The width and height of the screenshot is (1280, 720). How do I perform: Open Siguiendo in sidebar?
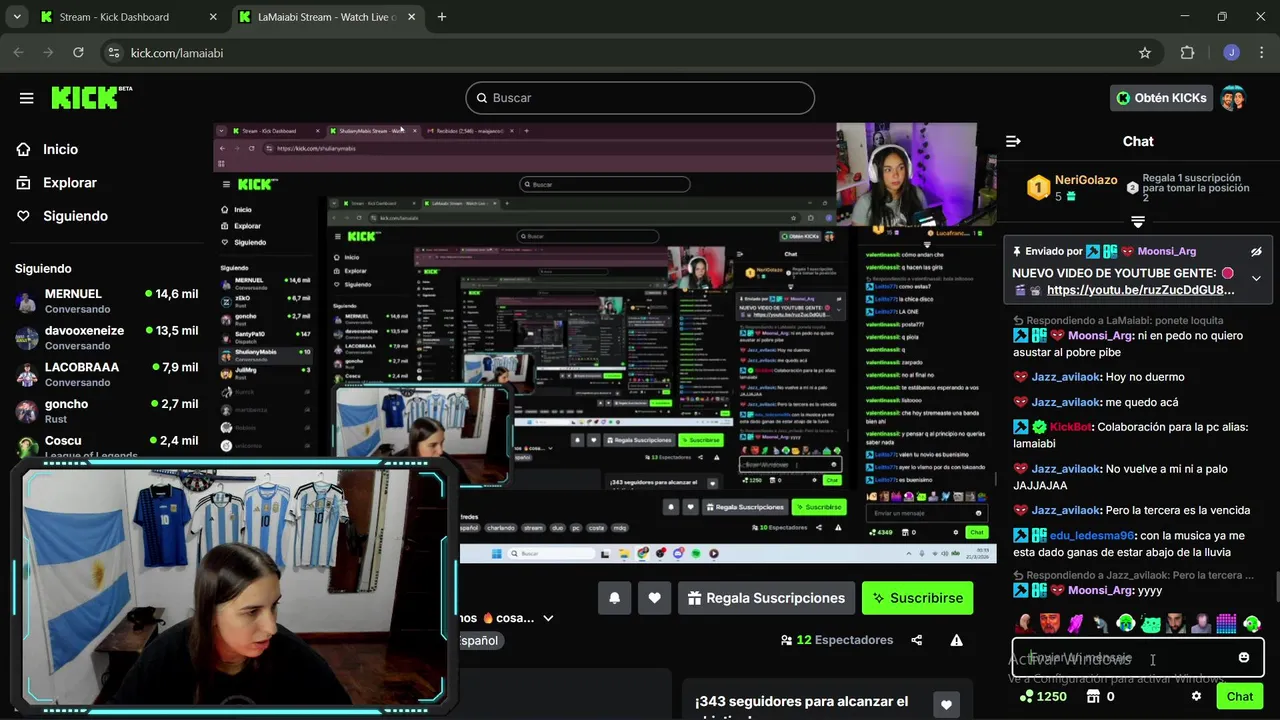pyautogui.click(x=75, y=216)
